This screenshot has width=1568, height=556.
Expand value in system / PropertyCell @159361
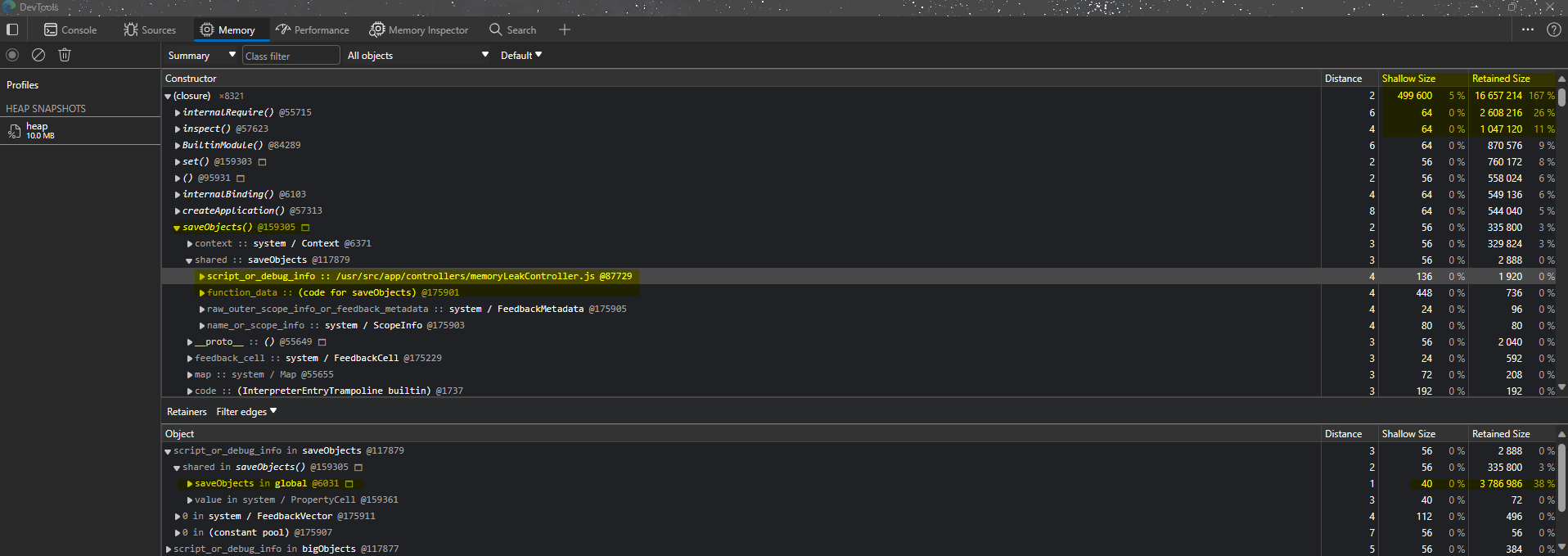[190, 500]
